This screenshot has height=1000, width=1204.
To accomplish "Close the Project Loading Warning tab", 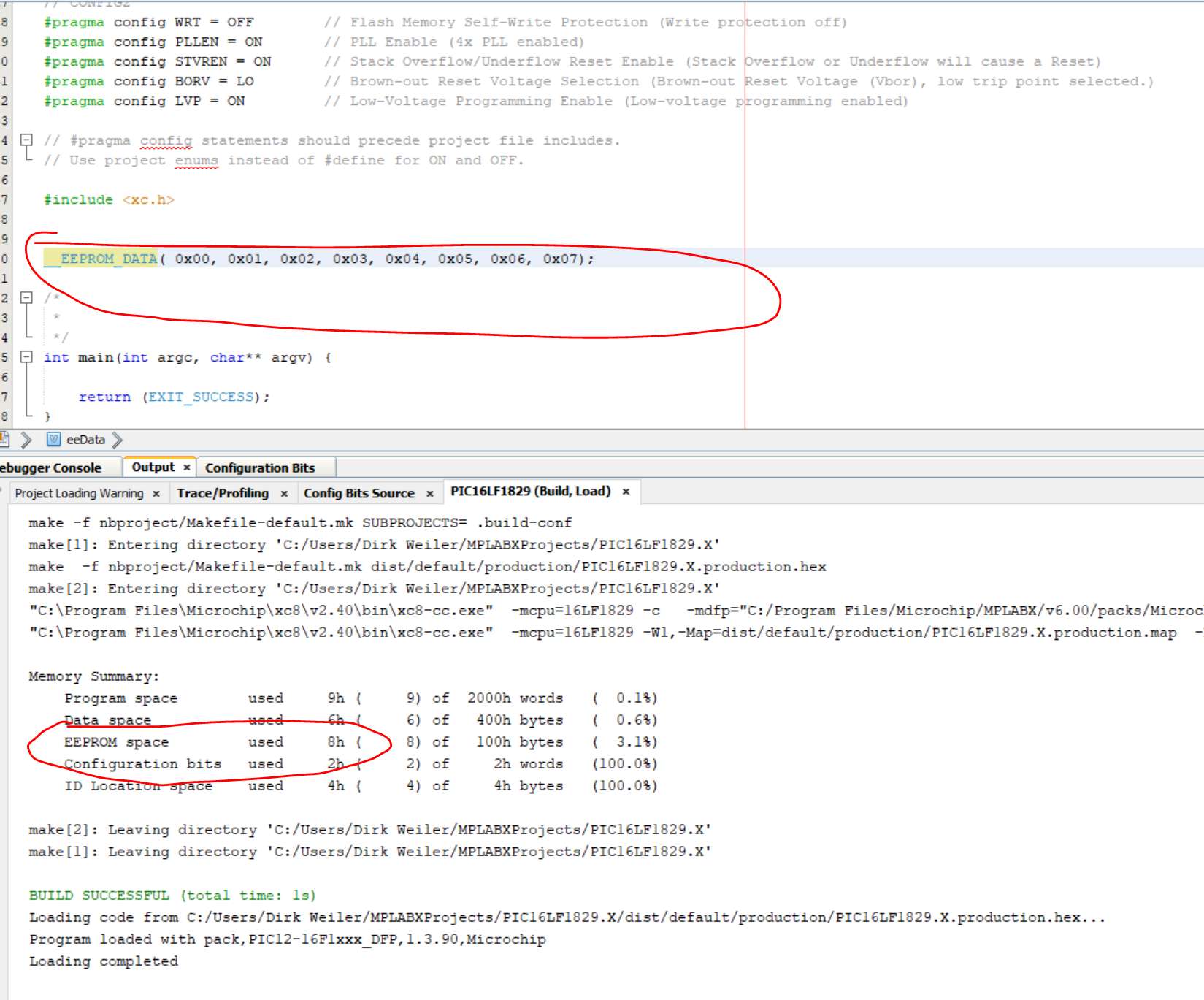I will click(156, 494).
